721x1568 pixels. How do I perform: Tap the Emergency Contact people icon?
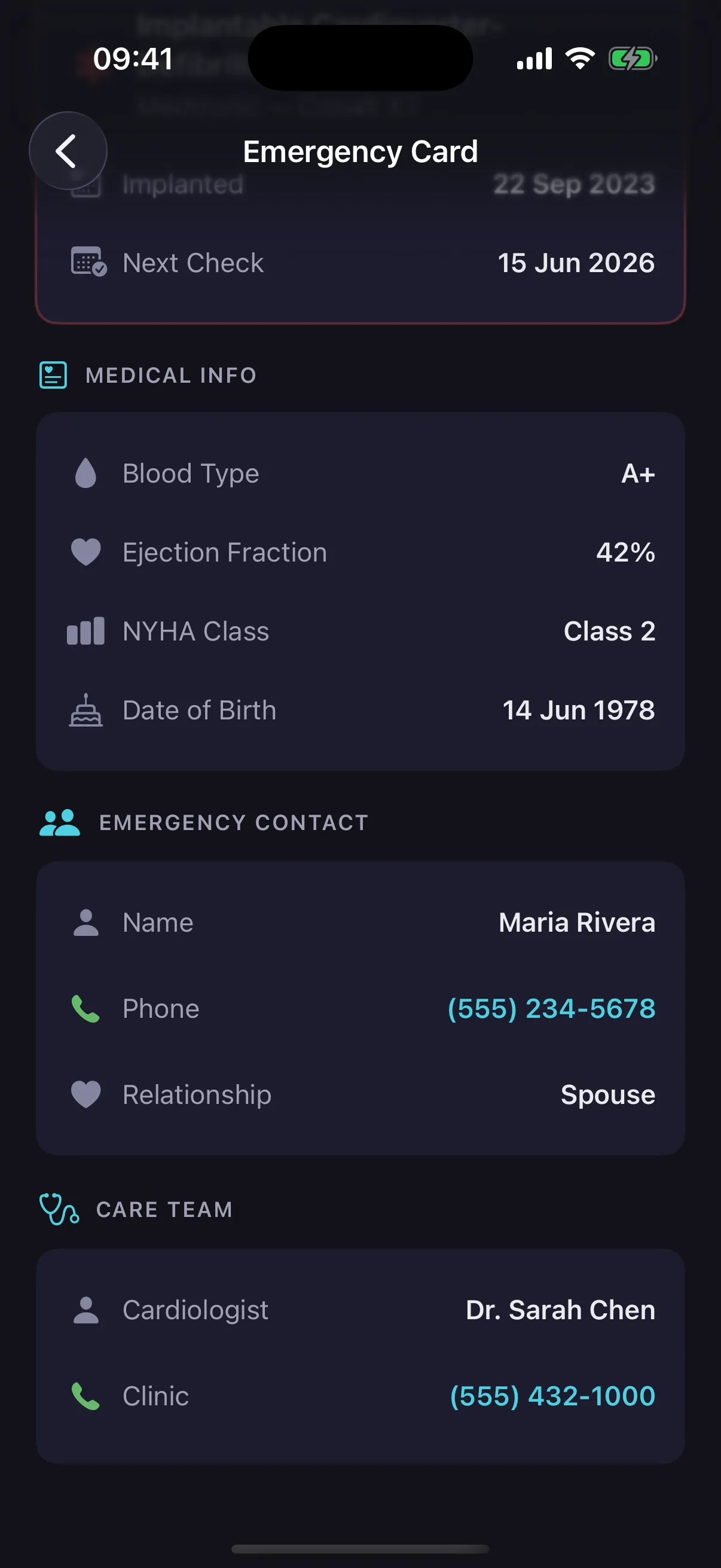click(x=60, y=822)
